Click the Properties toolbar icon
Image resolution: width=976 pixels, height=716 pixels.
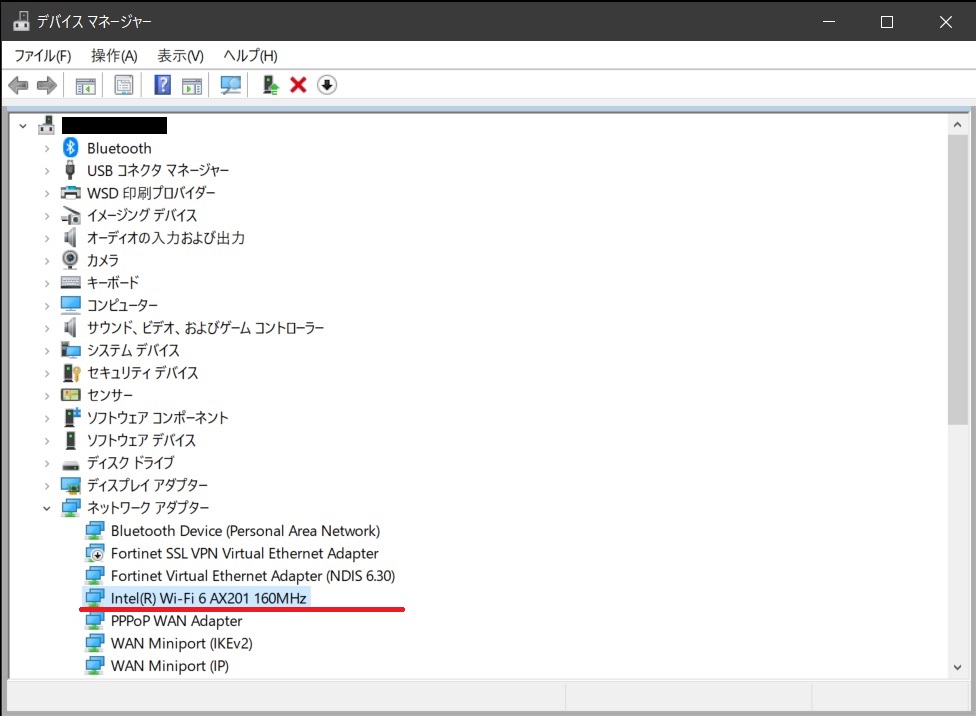coord(124,86)
